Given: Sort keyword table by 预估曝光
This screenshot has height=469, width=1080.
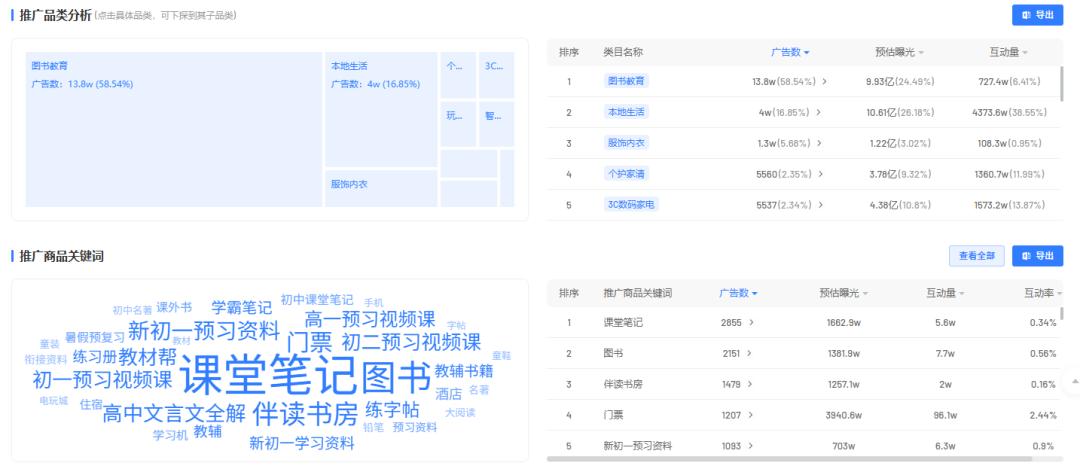Looking at the screenshot, I should pyautogui.click(x=843, y=293).
